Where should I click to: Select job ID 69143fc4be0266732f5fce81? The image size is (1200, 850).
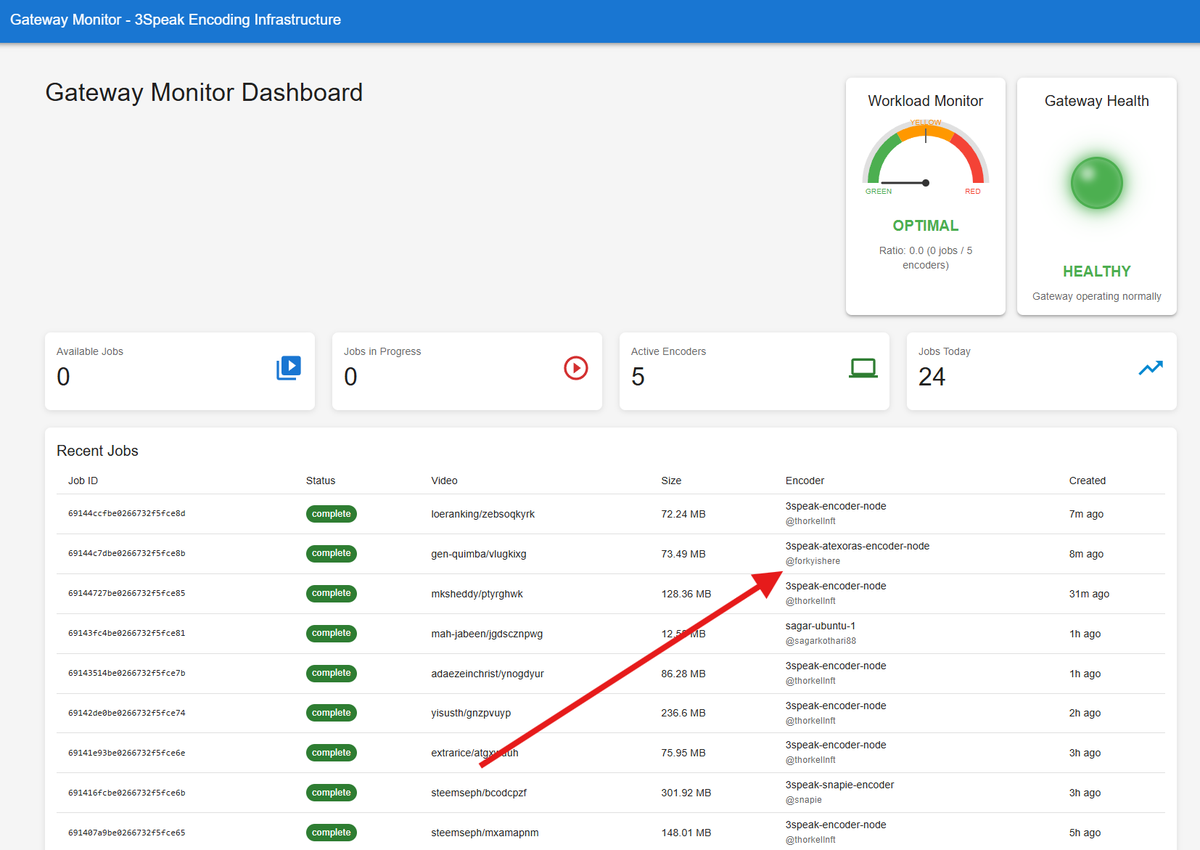pyautogui.click(x=127, y=634)
